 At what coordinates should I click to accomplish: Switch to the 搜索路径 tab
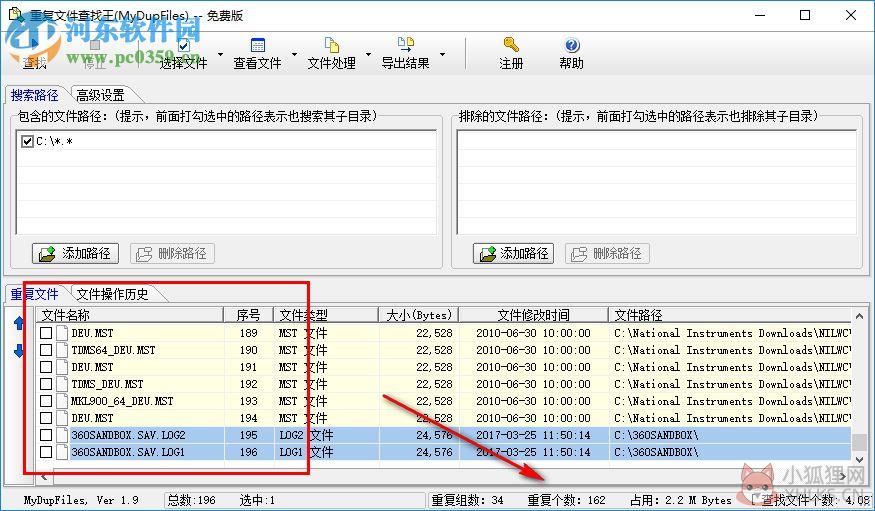pos(35,95)
